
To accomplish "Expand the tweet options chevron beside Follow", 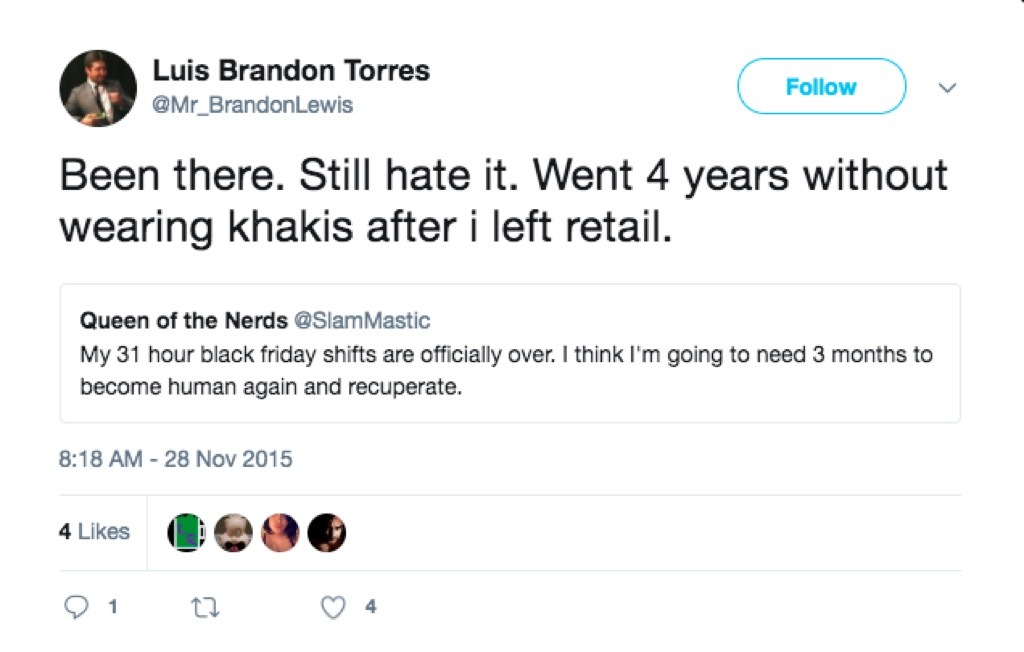I will [948, 88].
